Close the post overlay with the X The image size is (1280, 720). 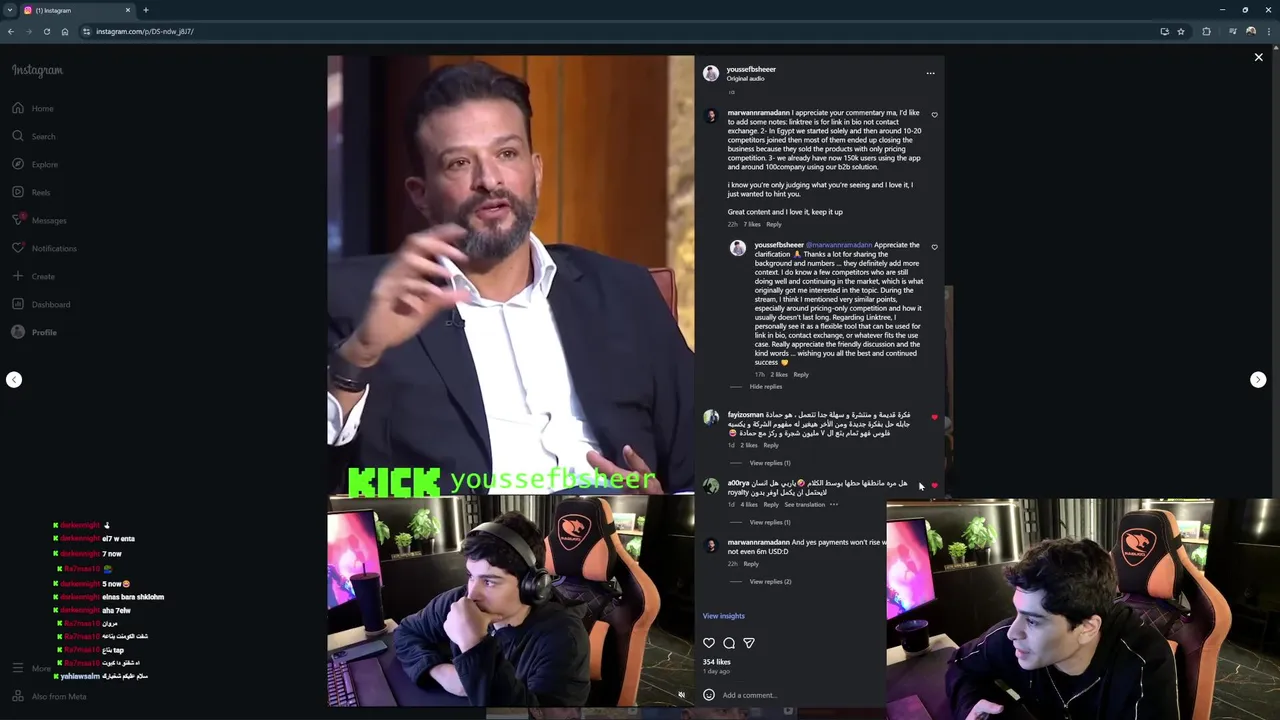click(x=1259, y=58)
